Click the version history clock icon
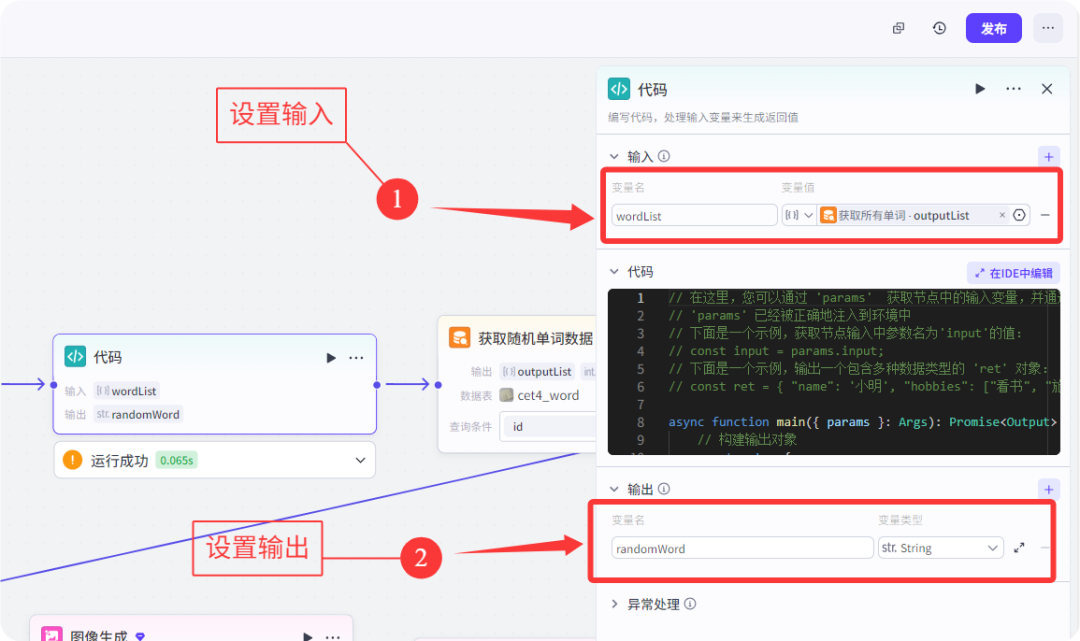 coord(939,27)
